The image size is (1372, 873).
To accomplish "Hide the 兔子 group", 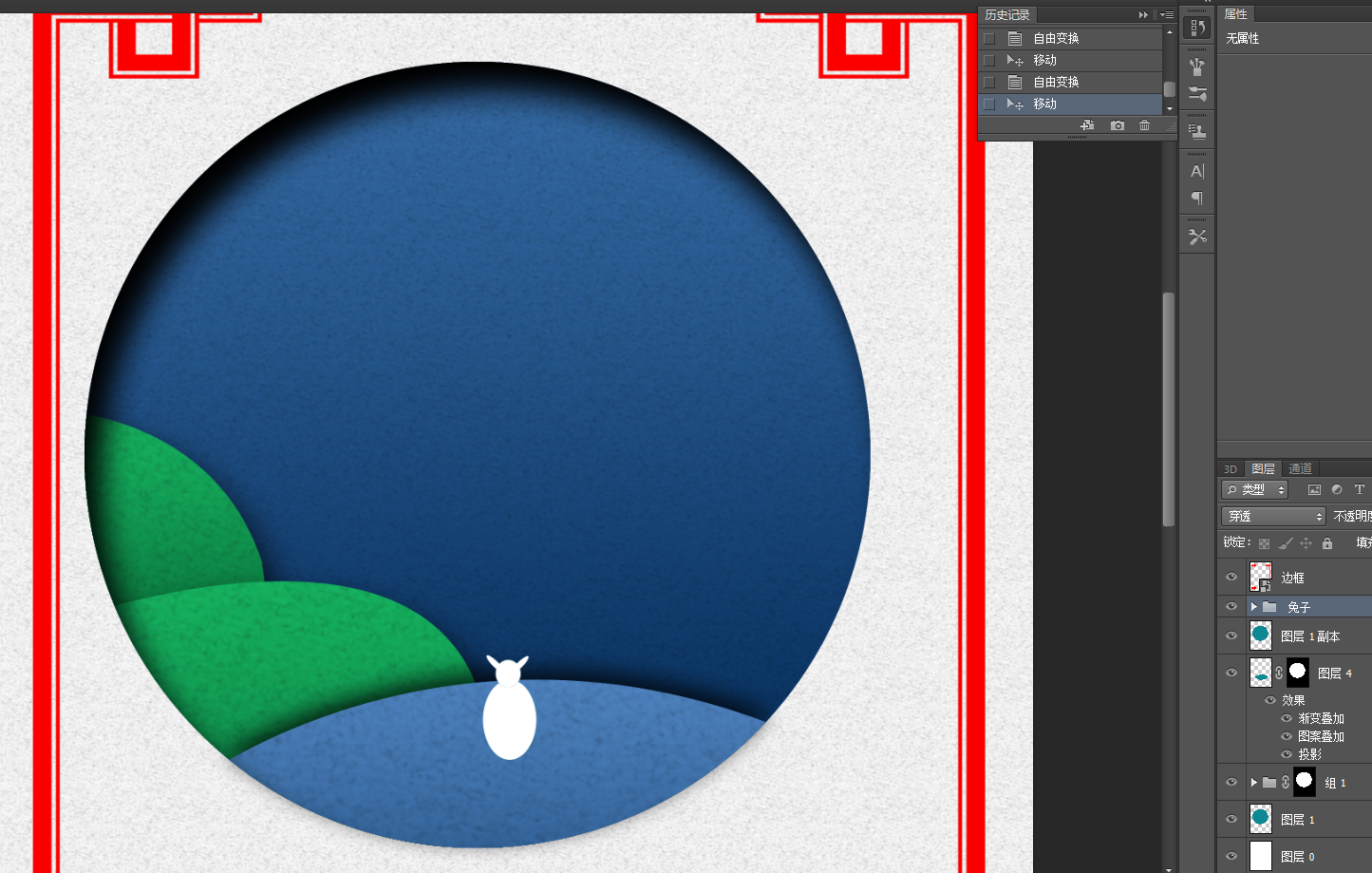I will tap(1231, 606).
